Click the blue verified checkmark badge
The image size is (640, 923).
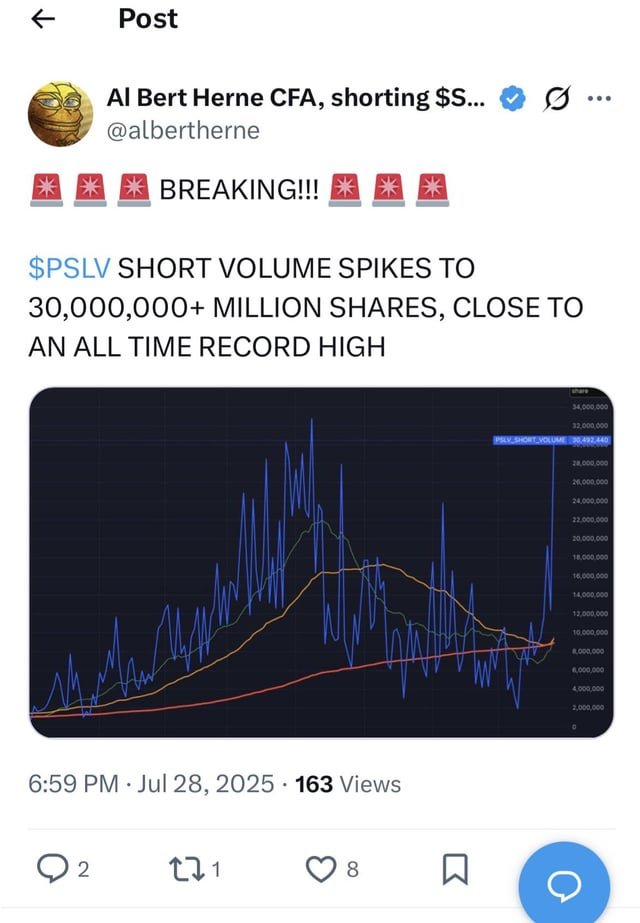(512, 98)
